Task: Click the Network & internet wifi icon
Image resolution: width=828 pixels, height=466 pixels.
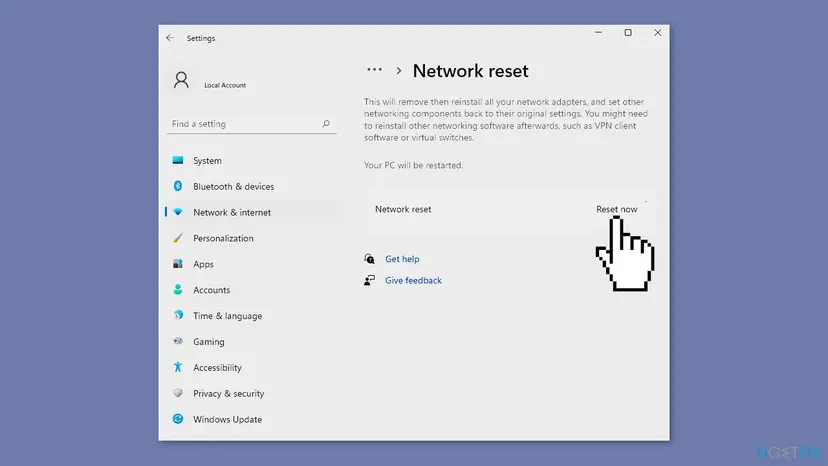Action: tap(178, 212)
